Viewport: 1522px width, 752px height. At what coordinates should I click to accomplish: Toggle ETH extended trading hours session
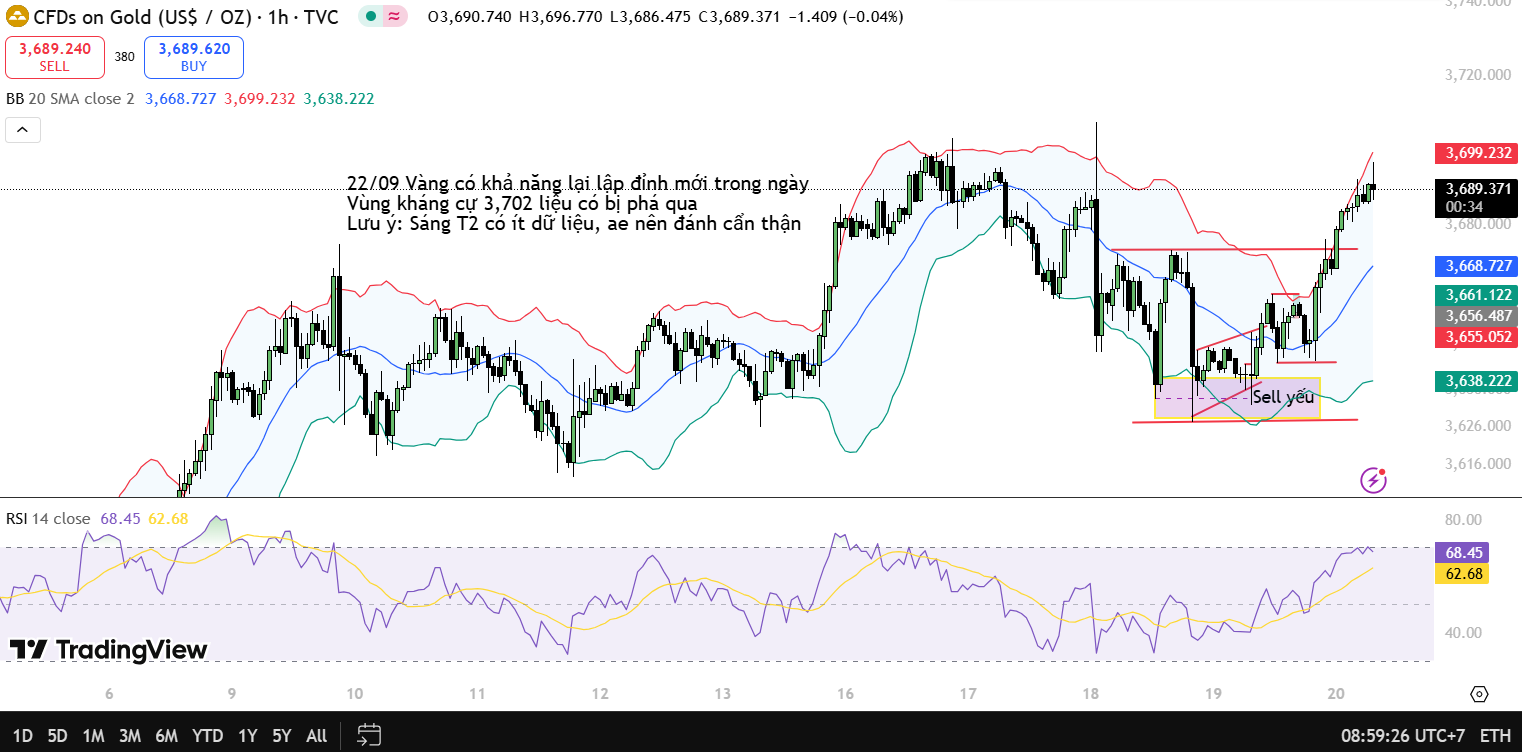coord(1496,736)
